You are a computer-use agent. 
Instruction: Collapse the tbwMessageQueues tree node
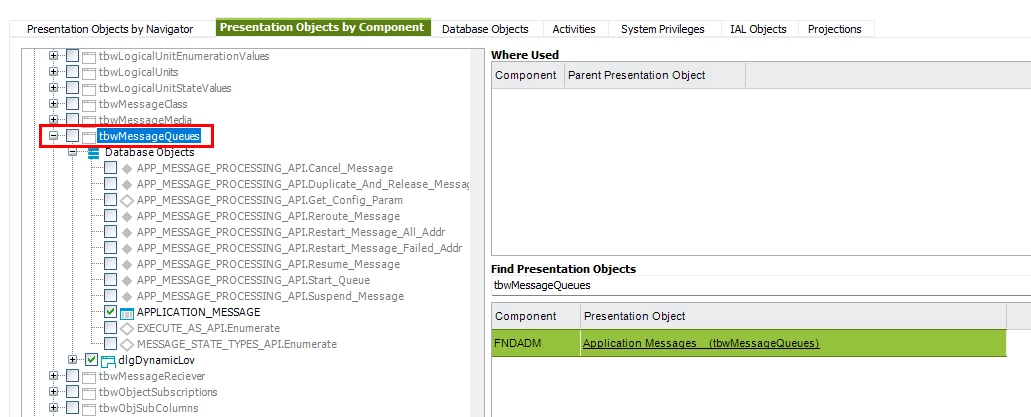54,136
